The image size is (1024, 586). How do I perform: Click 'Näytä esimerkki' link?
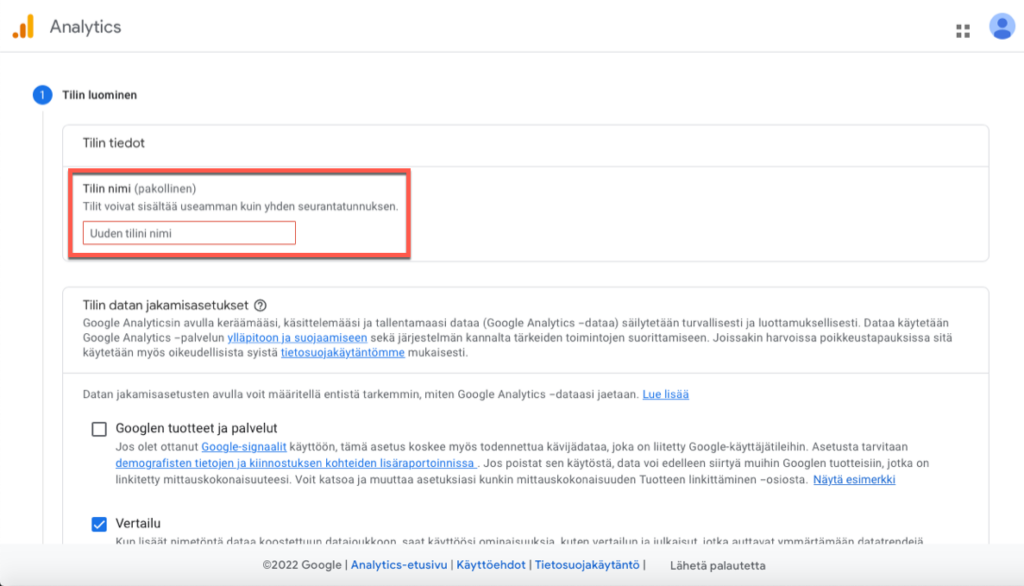pos(852,480)
